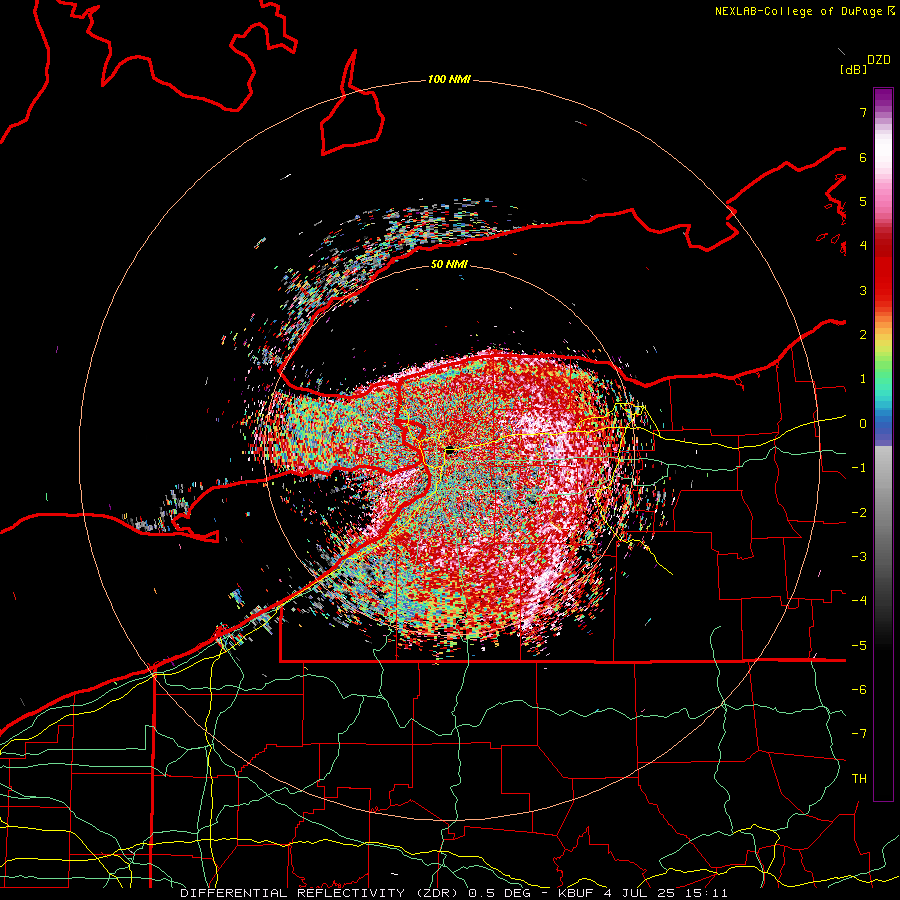The width and height of the screenshot is (900, 900).
Task: Select the 100 NMI range ring label
Action: (449, 79)
